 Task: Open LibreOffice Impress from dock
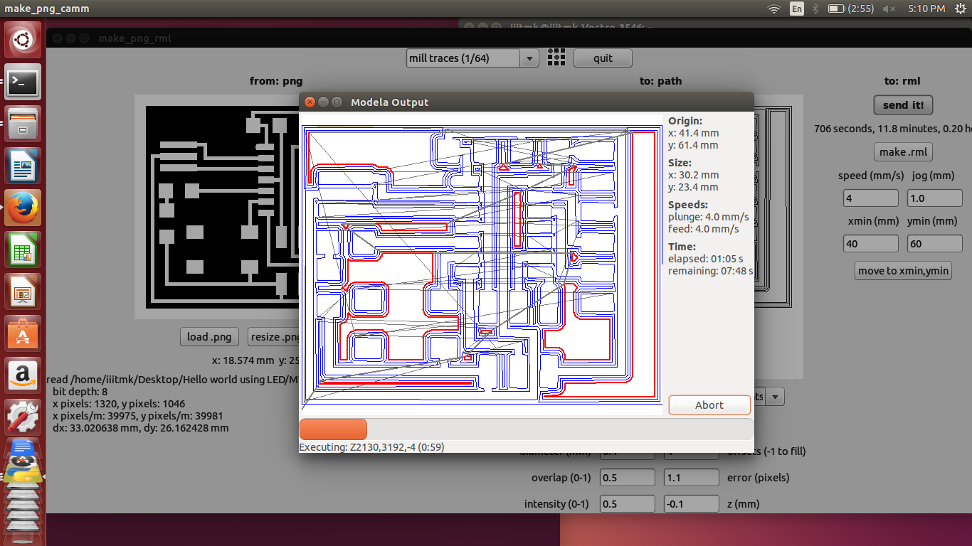coord(23,292)
